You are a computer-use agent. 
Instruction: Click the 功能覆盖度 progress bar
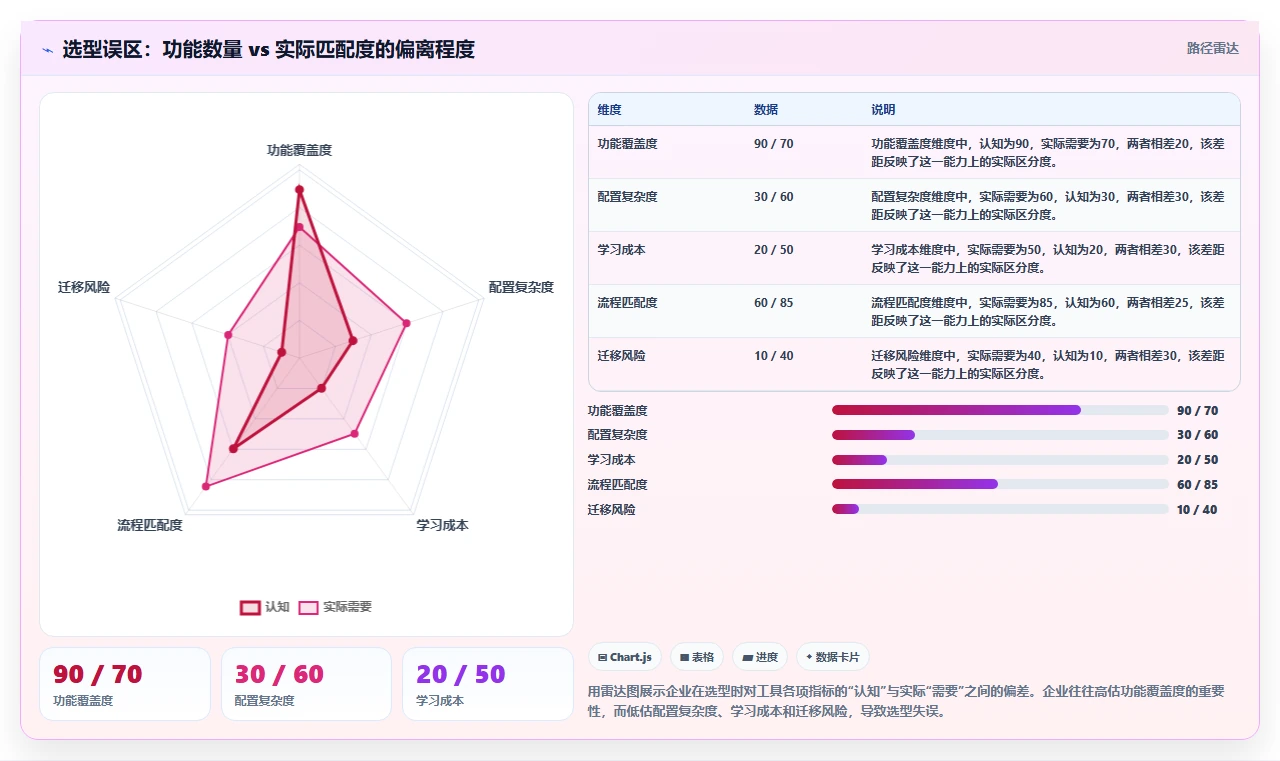[x=1000, y=410]
